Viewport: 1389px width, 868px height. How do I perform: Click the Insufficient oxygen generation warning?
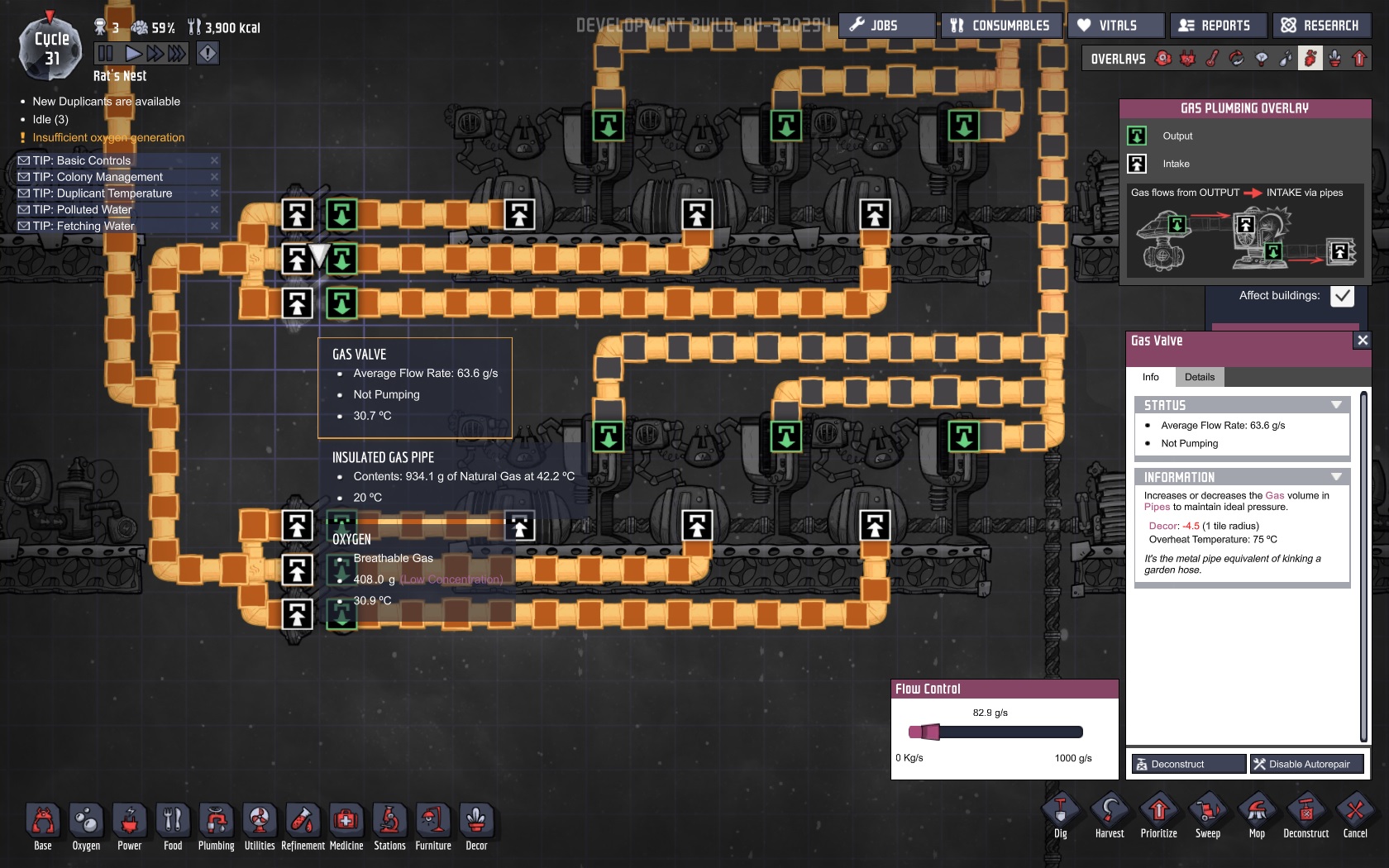point(108,137)
